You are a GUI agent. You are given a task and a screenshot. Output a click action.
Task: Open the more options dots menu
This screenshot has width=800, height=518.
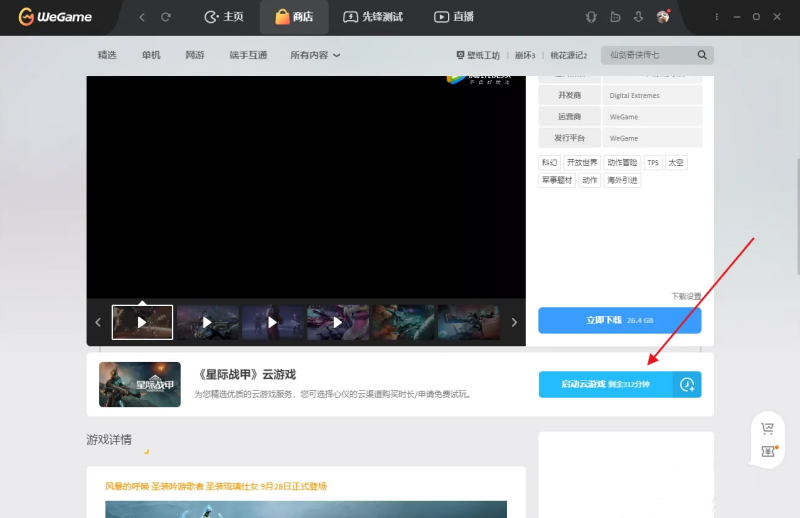[x=717, y=17]
